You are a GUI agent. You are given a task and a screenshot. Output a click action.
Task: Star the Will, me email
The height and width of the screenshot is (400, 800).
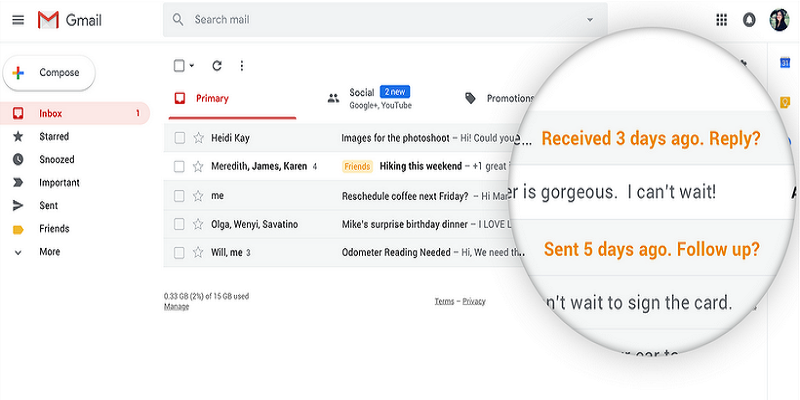(x=198, y=253)
